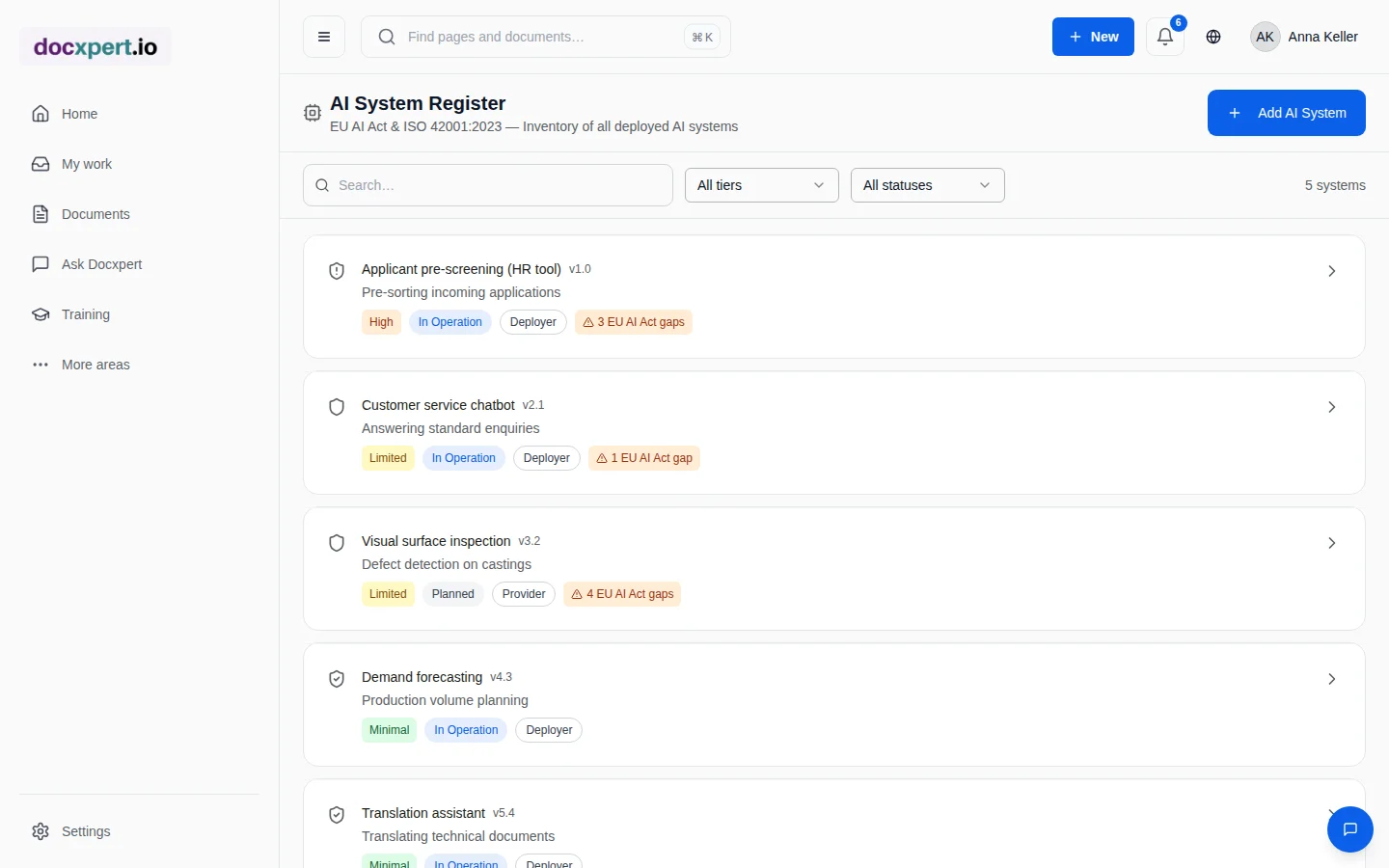Screen dimensions: 1389x868
Task: Click the Anna Keller user name
Action: [1322, 37]
